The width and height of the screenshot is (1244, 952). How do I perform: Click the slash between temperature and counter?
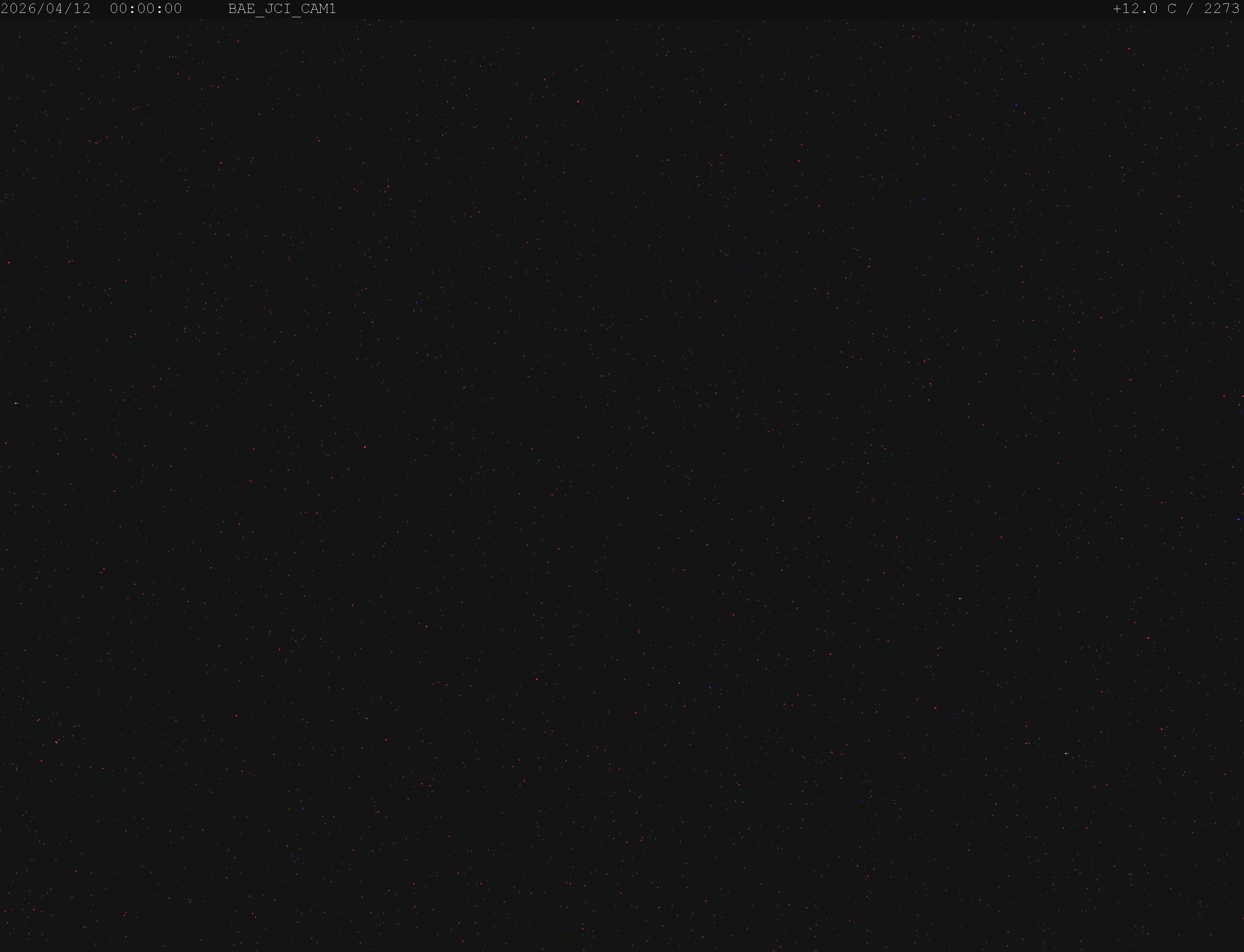[1190, 9]
